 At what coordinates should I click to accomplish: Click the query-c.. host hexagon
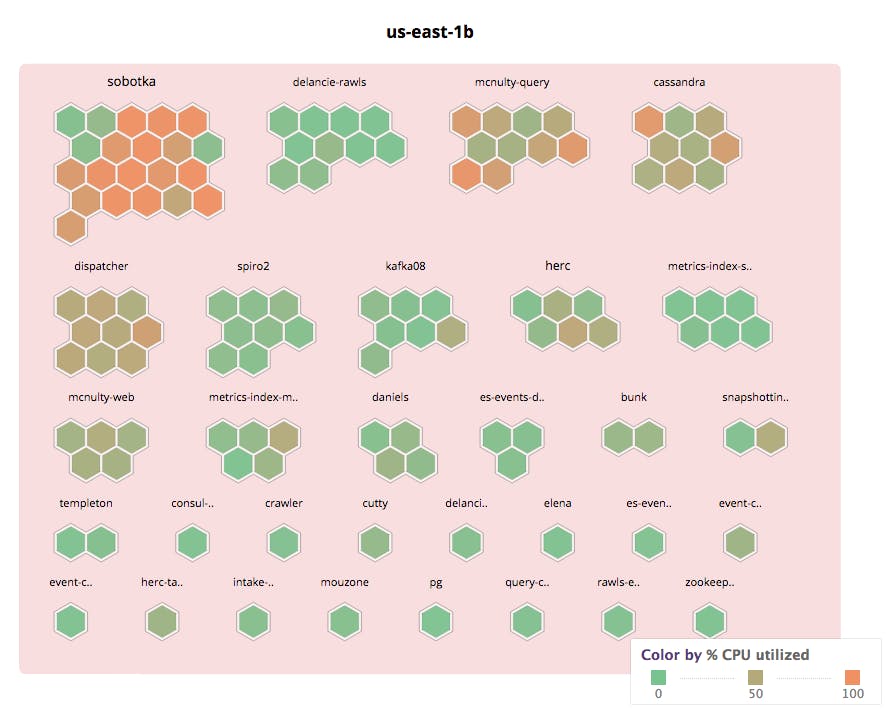527,621
